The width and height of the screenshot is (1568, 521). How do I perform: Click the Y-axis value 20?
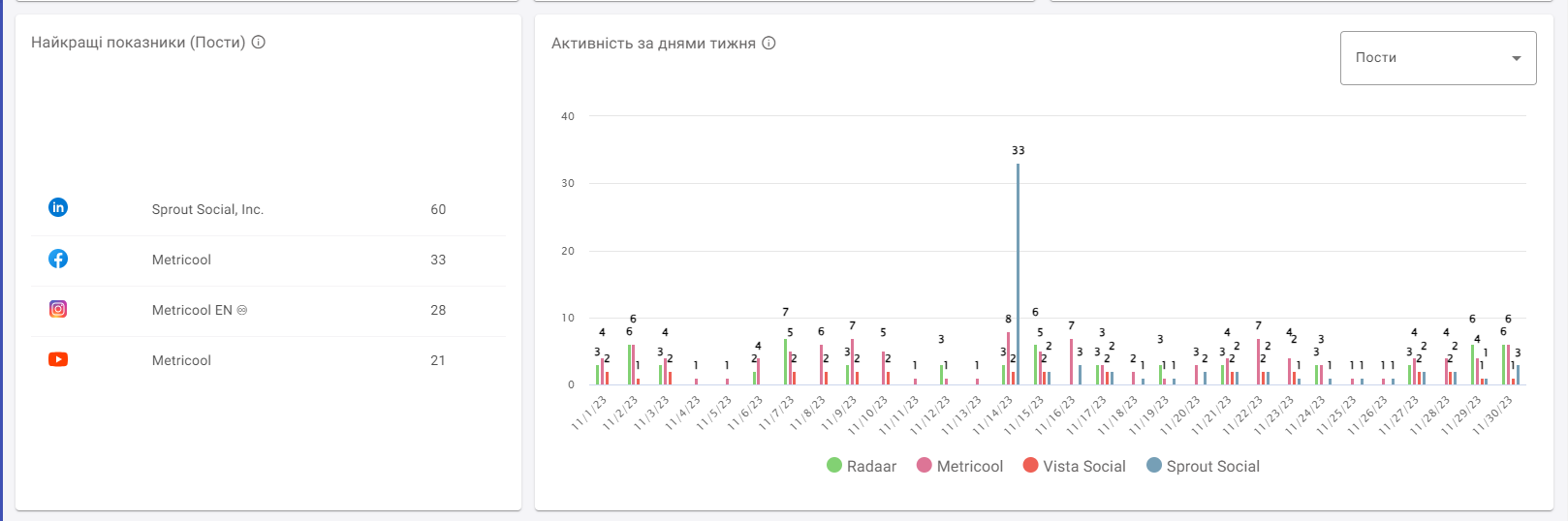(568, 251)
